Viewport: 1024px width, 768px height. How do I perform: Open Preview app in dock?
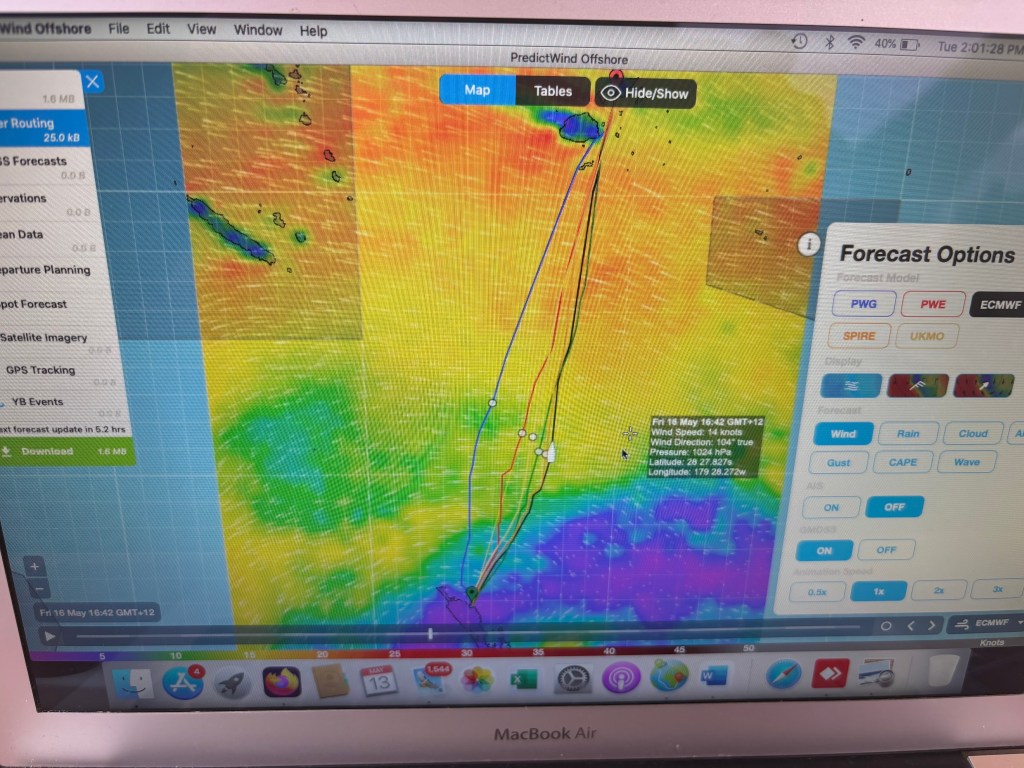point(877,673)
